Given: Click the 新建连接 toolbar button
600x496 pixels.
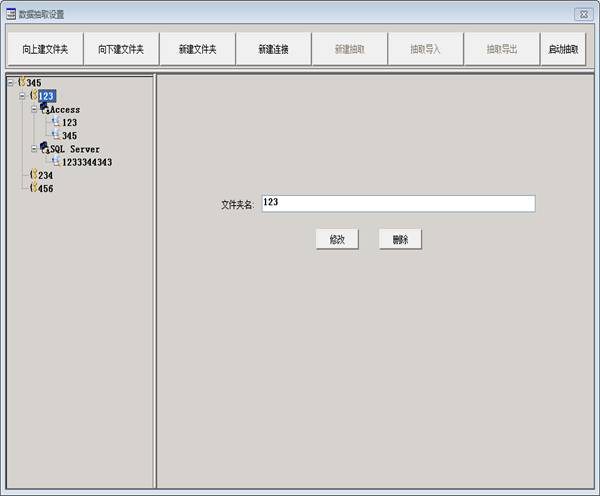Looking at the screenshot, I should [x=273, y=49].
